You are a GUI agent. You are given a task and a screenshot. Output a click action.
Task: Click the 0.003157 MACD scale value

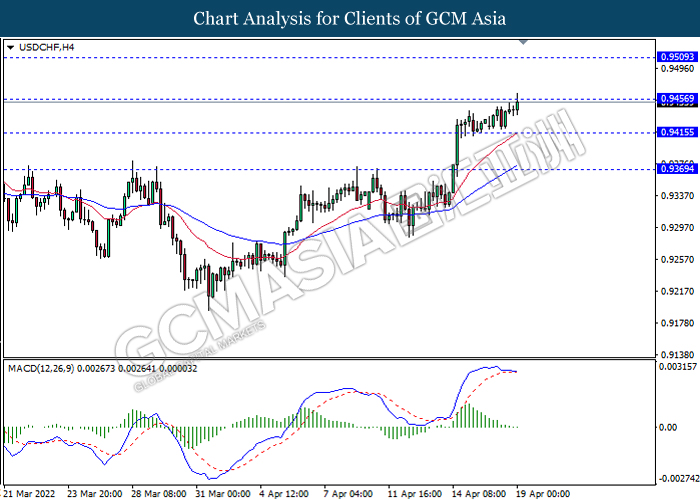click(x=678, y=367)
